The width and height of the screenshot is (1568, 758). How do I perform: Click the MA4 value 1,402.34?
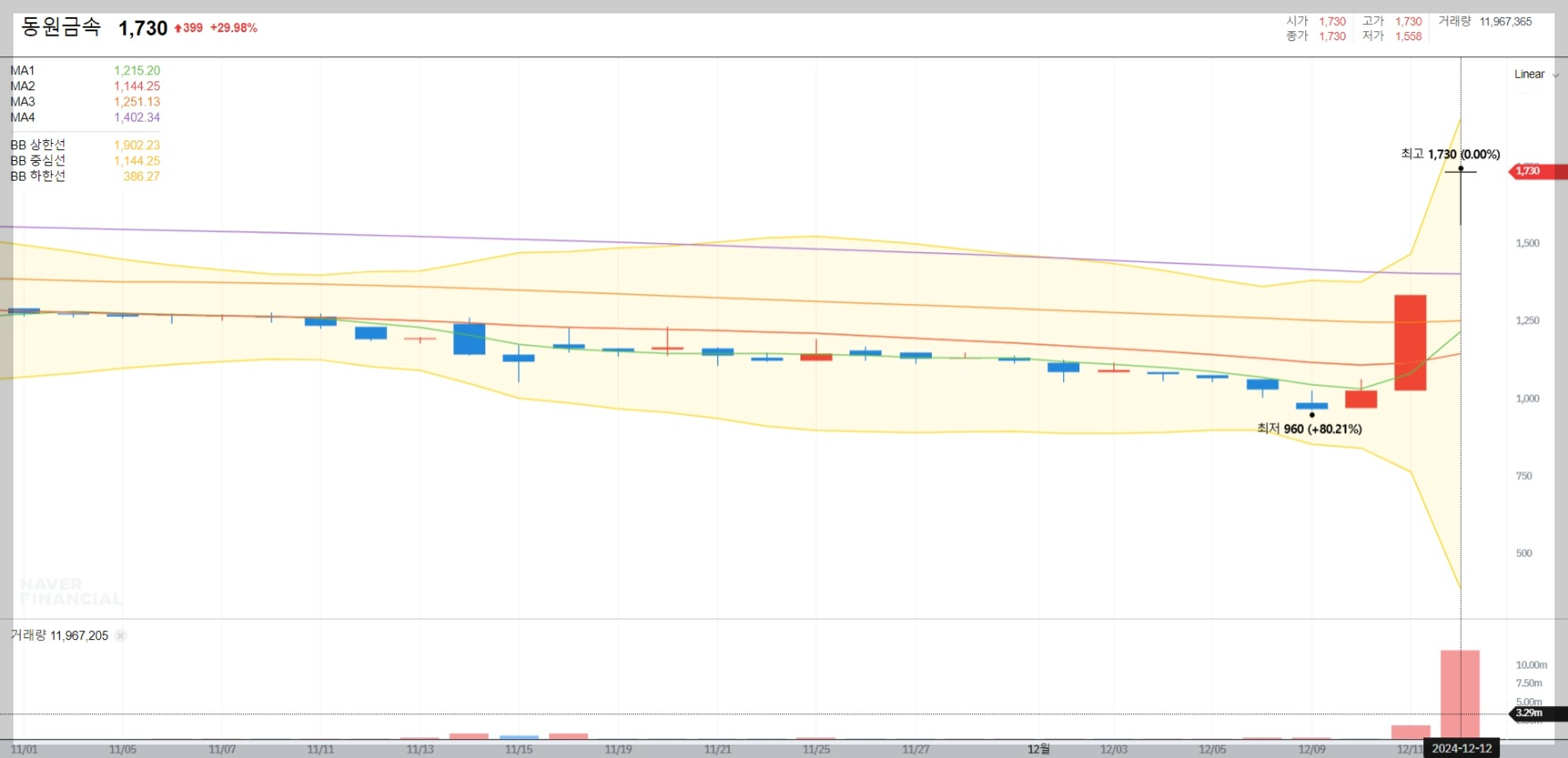(x=137, y=117)
